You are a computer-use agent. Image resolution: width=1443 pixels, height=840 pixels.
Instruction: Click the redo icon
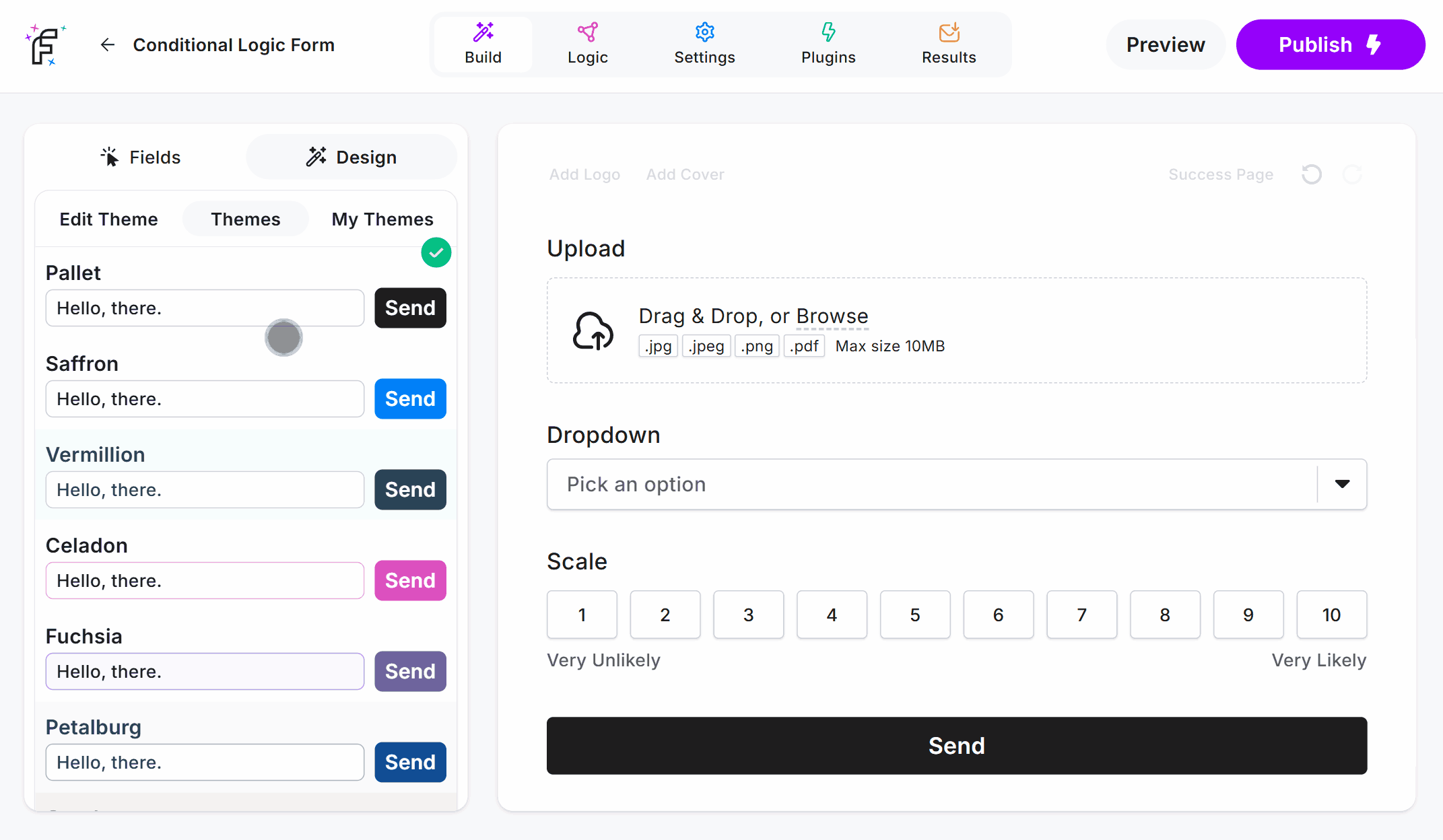point(1352,174)
